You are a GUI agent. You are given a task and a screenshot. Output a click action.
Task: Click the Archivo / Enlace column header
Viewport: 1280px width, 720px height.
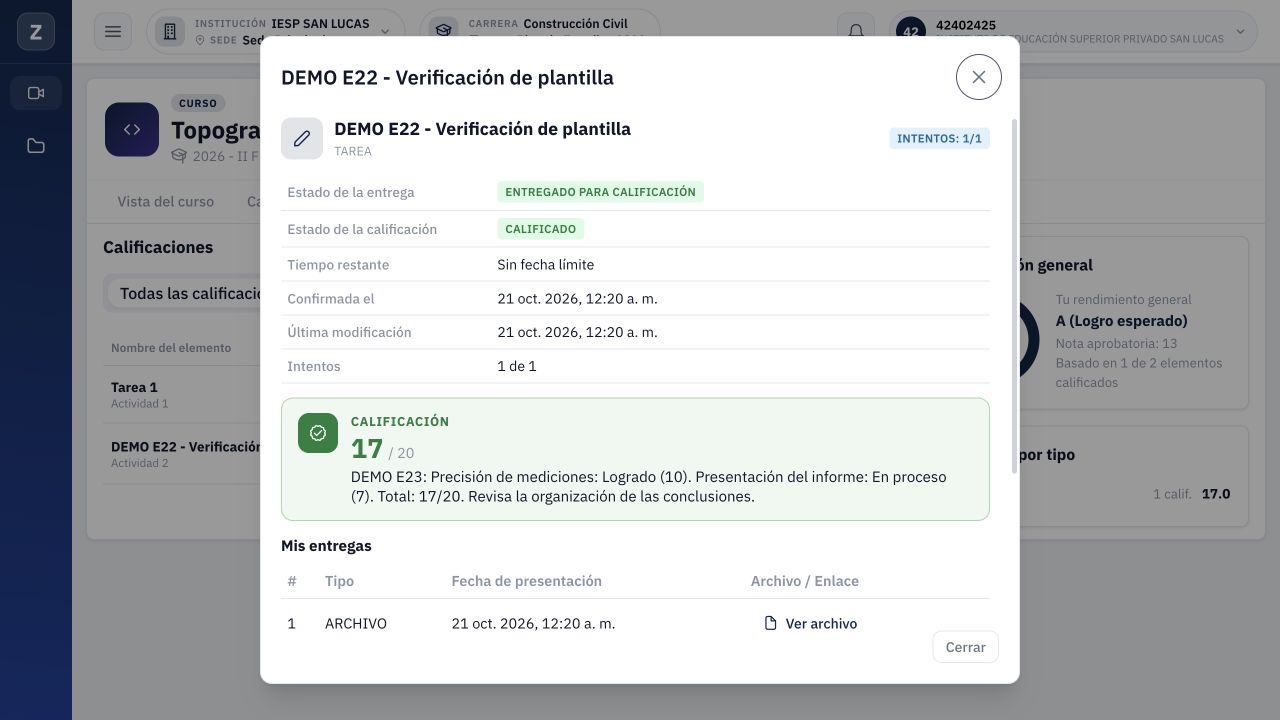pyautogui.click(x=805, y=581)
